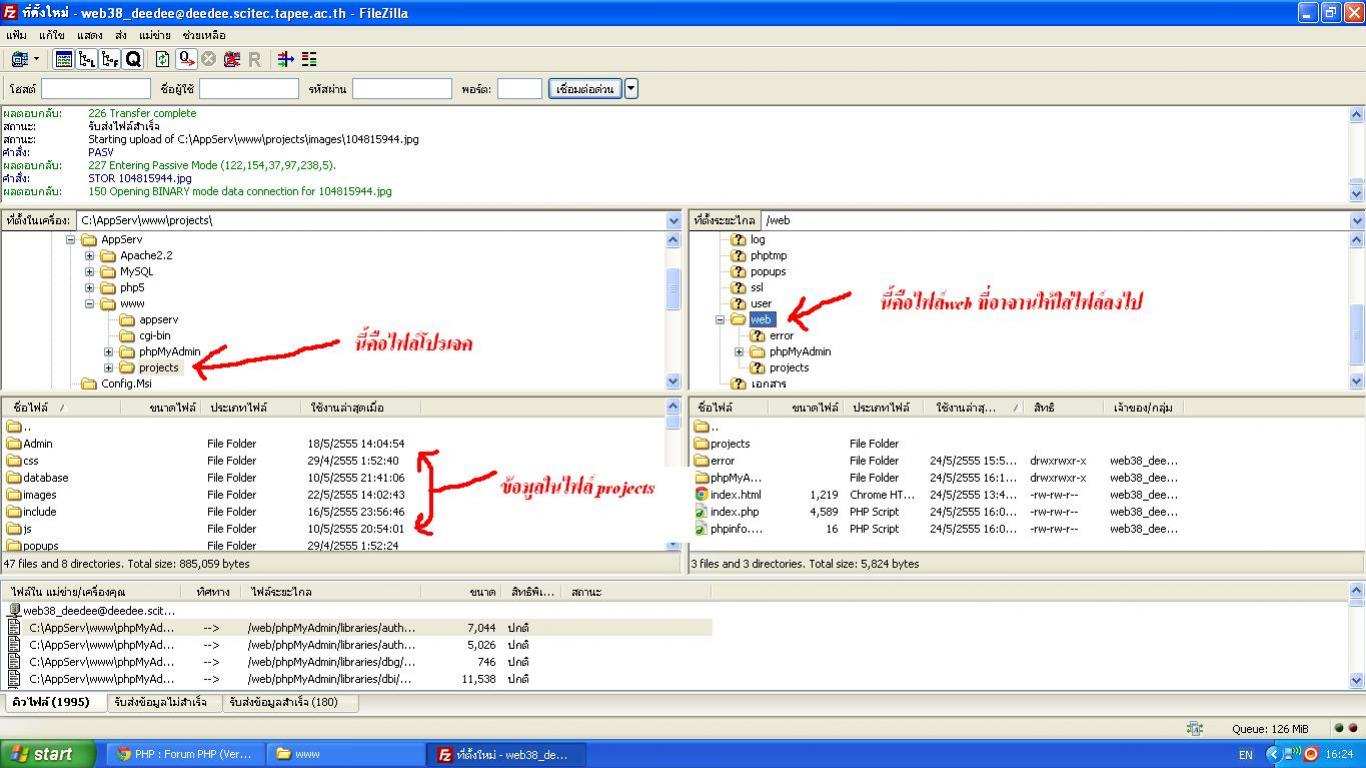Screen dimensions: 1366x768
Task: Select index.html in remote file list
Action: tap(735, 495)
